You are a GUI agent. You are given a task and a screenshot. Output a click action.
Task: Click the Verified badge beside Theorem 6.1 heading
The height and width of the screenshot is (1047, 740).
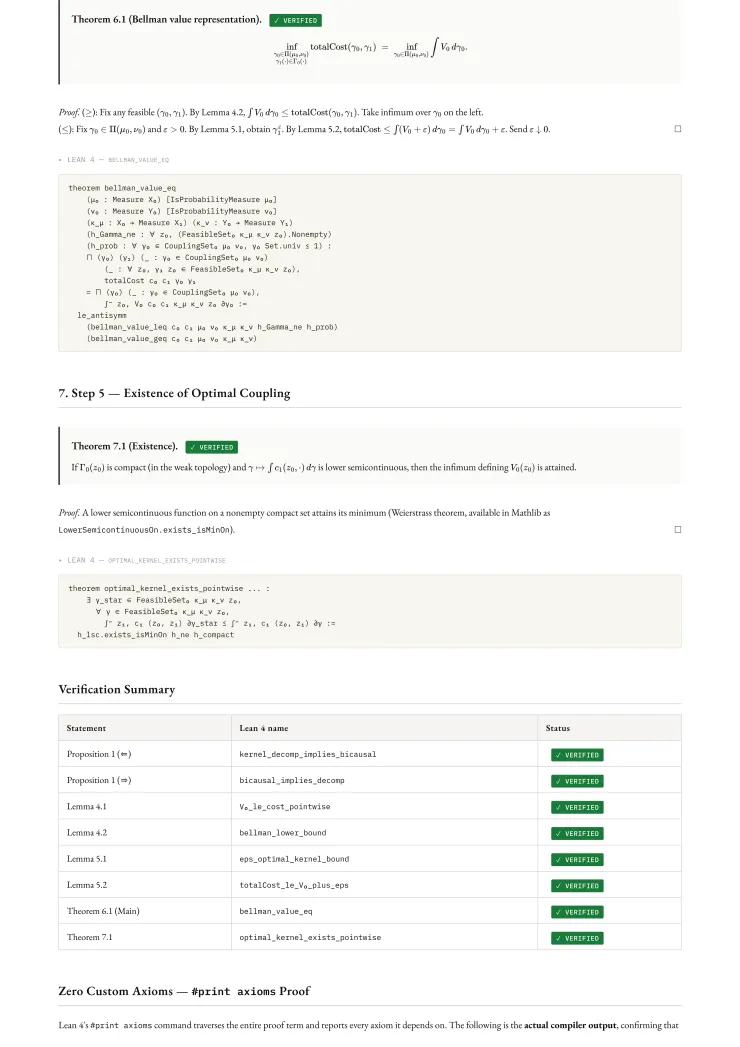coord(296,20)
